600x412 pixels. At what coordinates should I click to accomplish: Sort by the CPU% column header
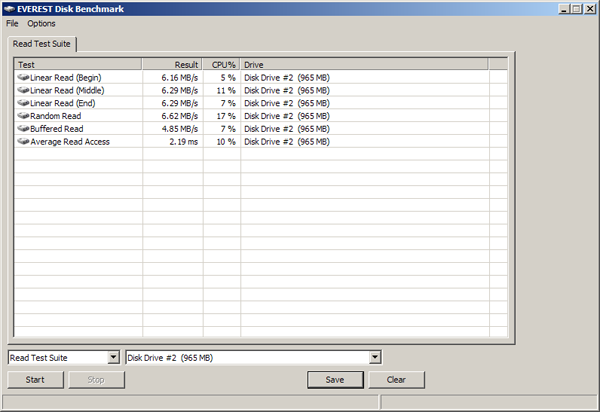coord(222,65)
